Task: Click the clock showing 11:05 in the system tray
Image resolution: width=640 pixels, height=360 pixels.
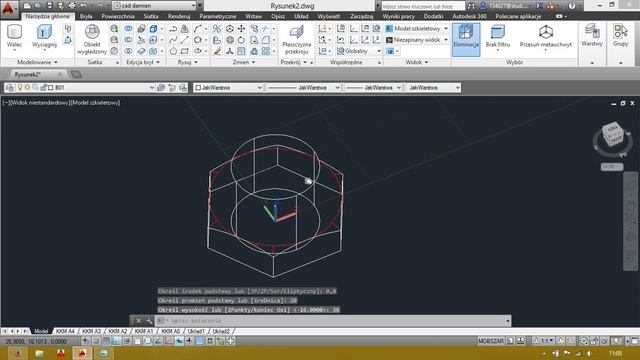Action: coord(616,353)
